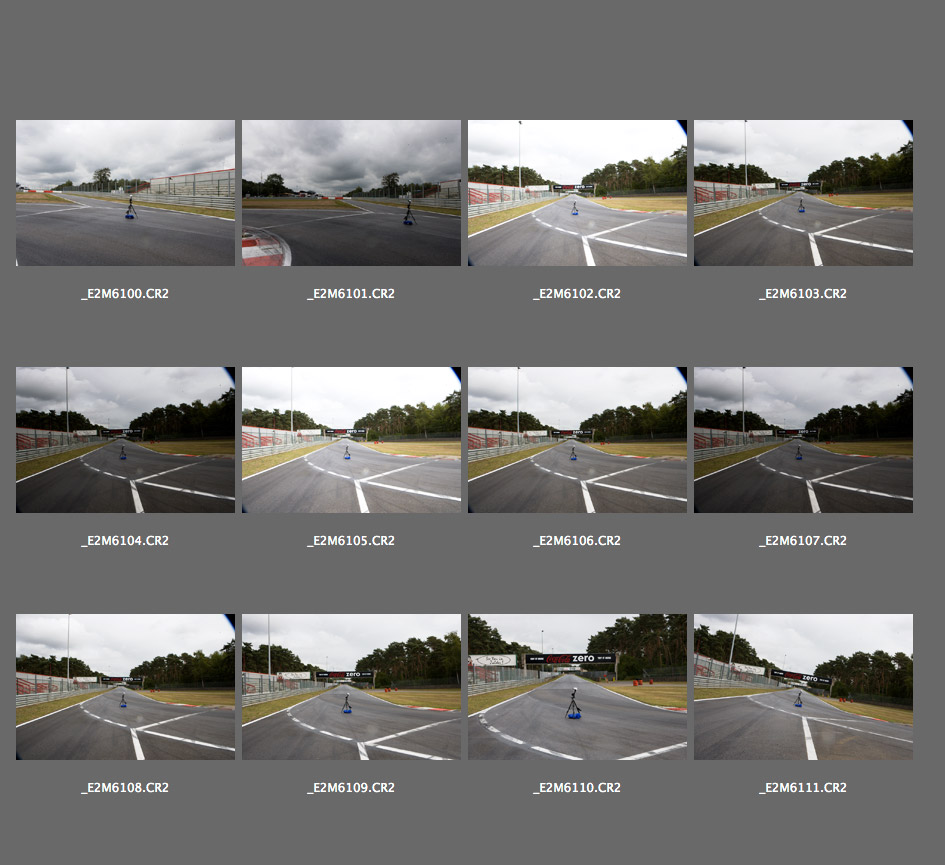Image resolution: width=945 pixels, height=865 pixels.
Task: Select thumbnail image _E2M6102.CR2
Action: click(577, 193)
